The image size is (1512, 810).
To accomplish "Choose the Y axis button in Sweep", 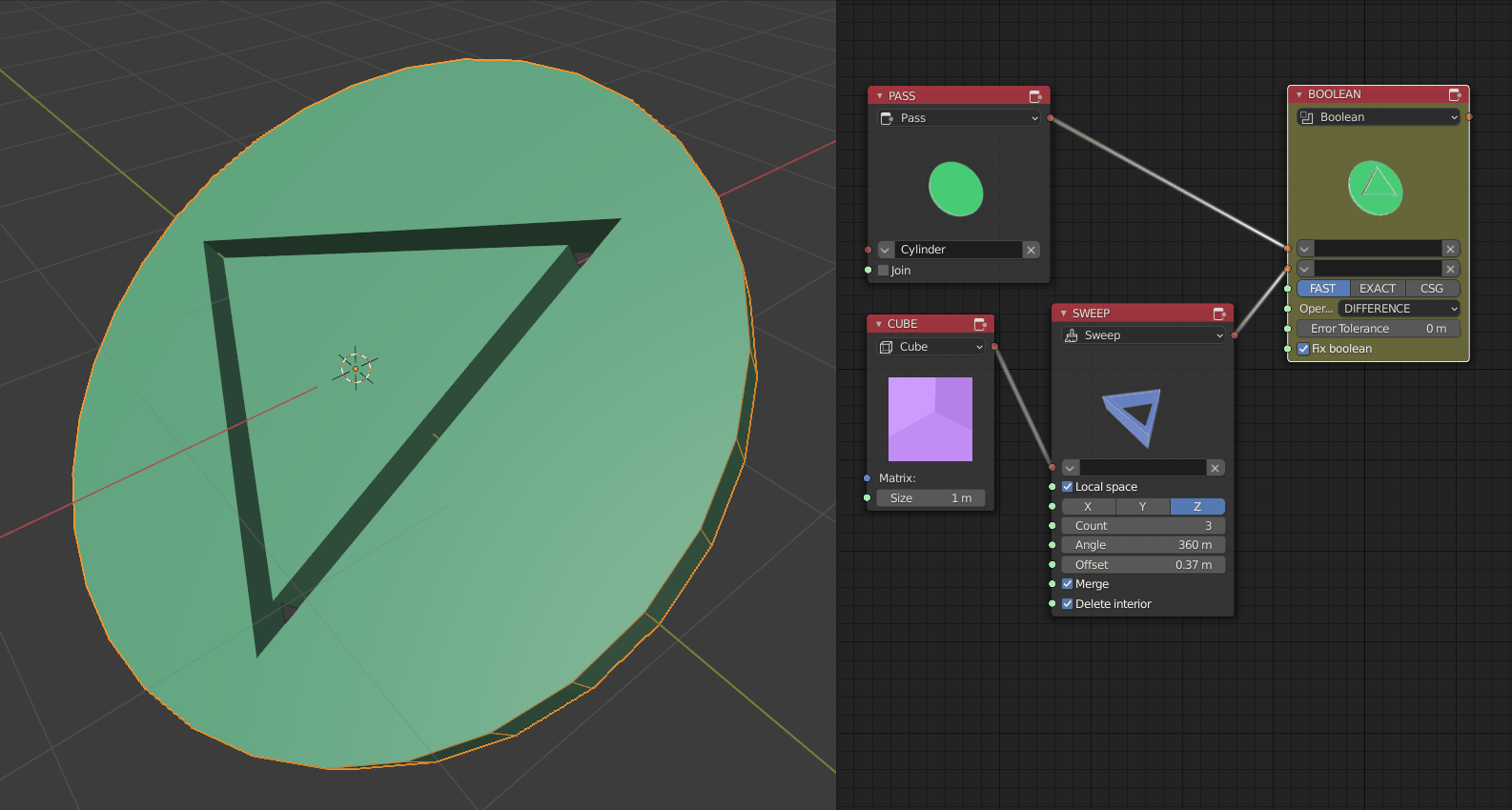I will click(1142, 507).
